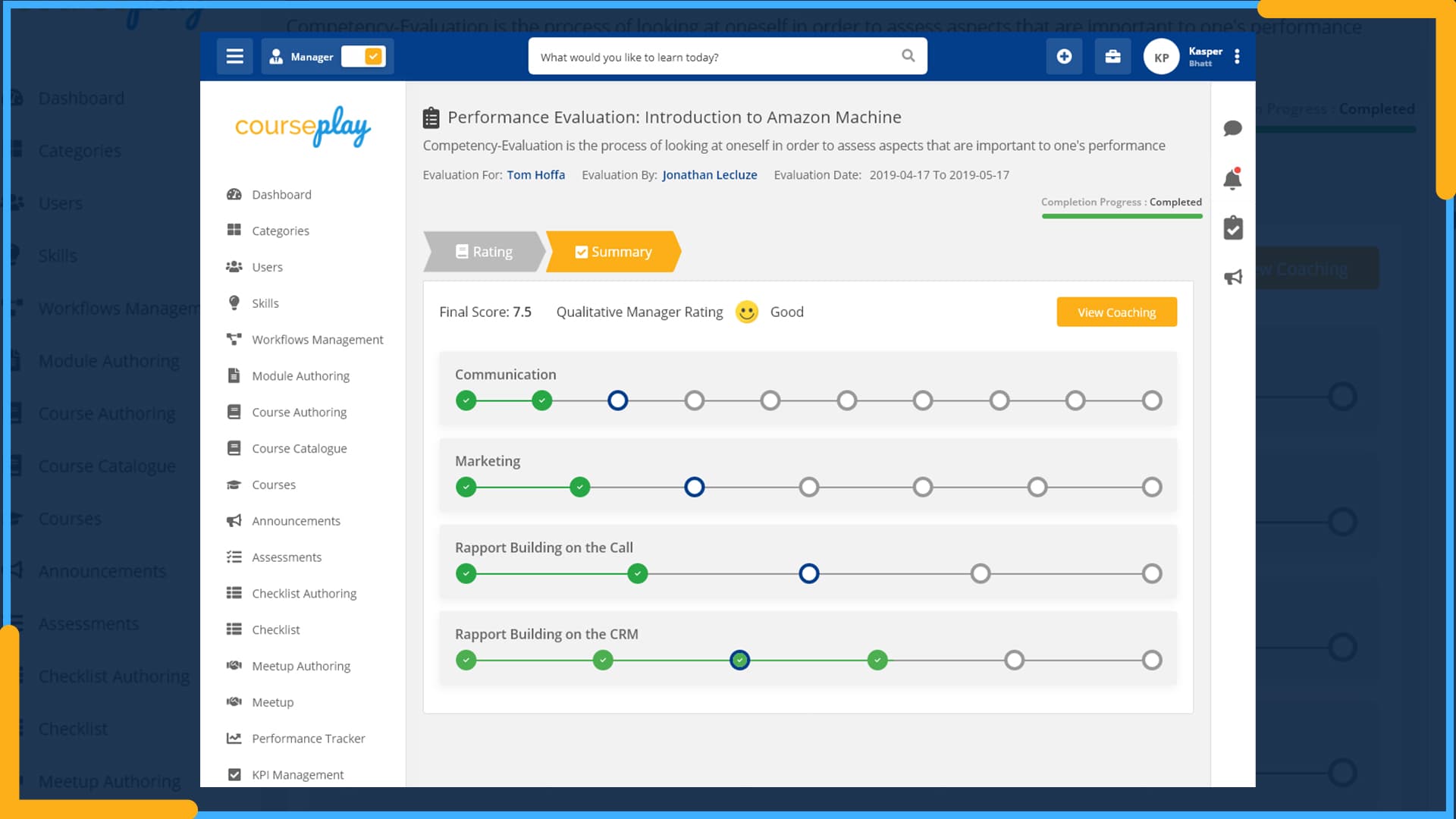Open the KP profile avatar menu
The width and height of the screenshot is (1456, 819).
[x=1160, y=56]
